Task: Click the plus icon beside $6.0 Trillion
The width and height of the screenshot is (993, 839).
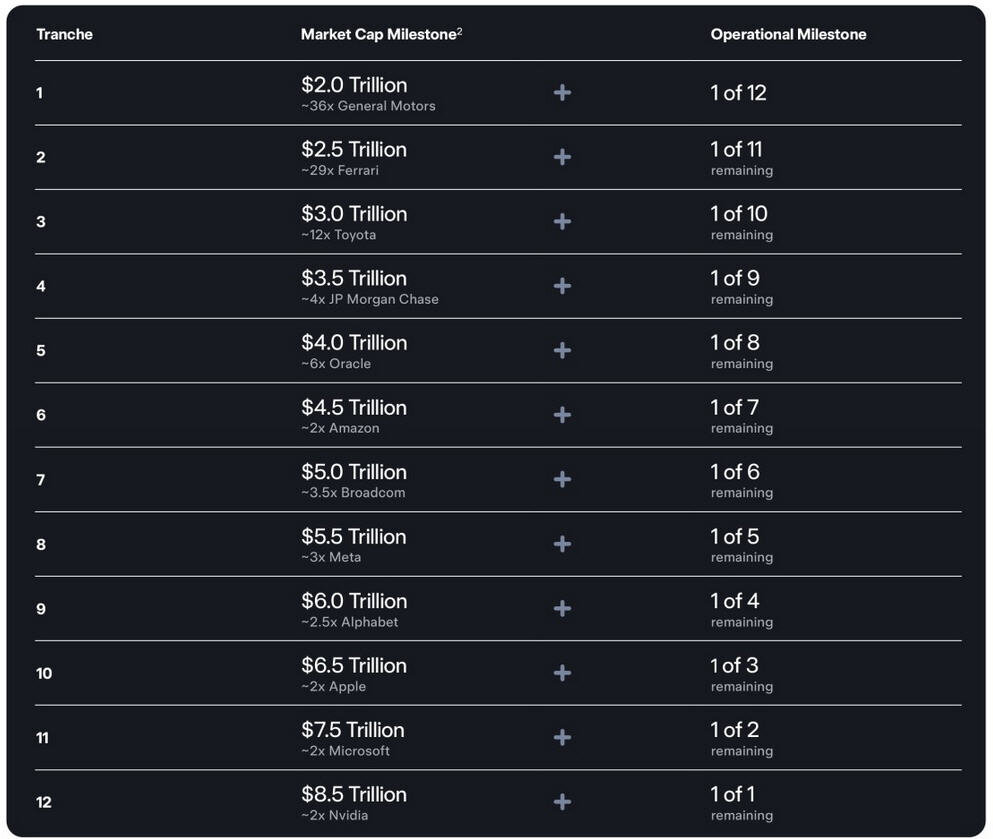Action: tap(562, 608)
